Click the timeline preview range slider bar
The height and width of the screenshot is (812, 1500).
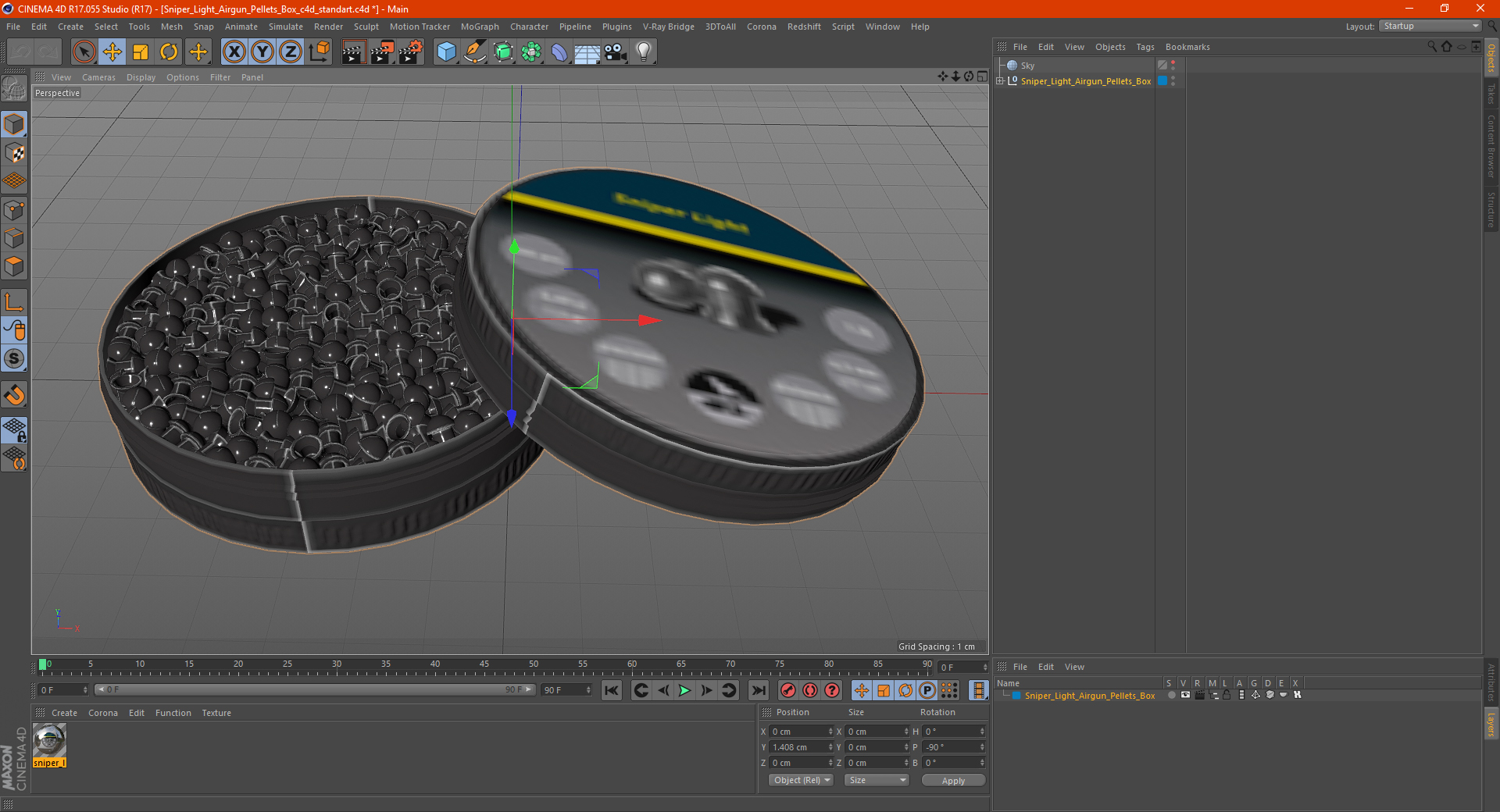pyautogui.click(x=315, y=689)
